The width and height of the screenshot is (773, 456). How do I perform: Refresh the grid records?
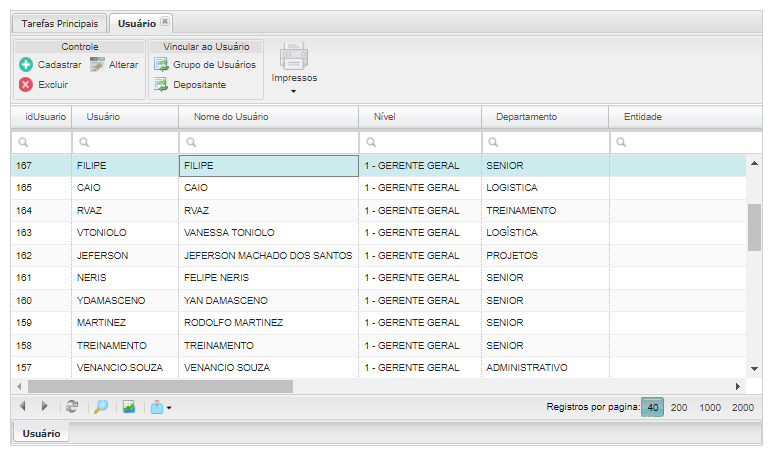pyautogui.click(x=72, y=407)
